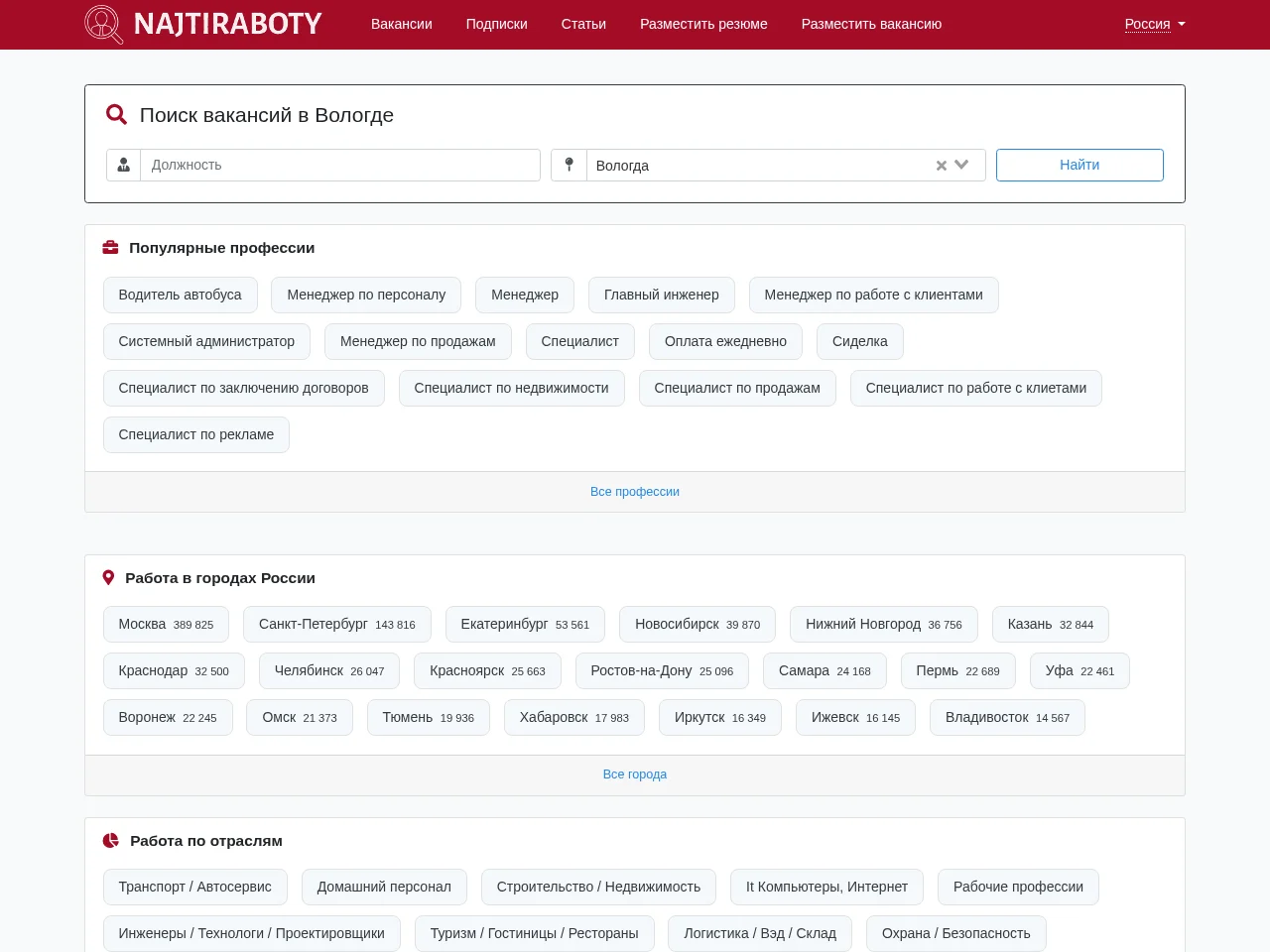This screenshot has height=952, width=1270.
Task: Select the It Компьютеры, Интернет industry
Action: pyautogui.click(x=826, y=888)
